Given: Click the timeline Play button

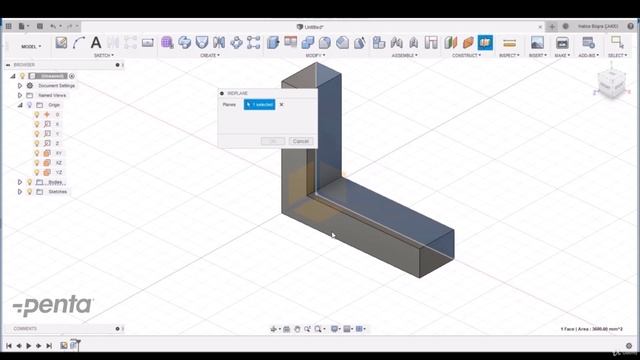Looking at the screenshot, I should [29, 346].
